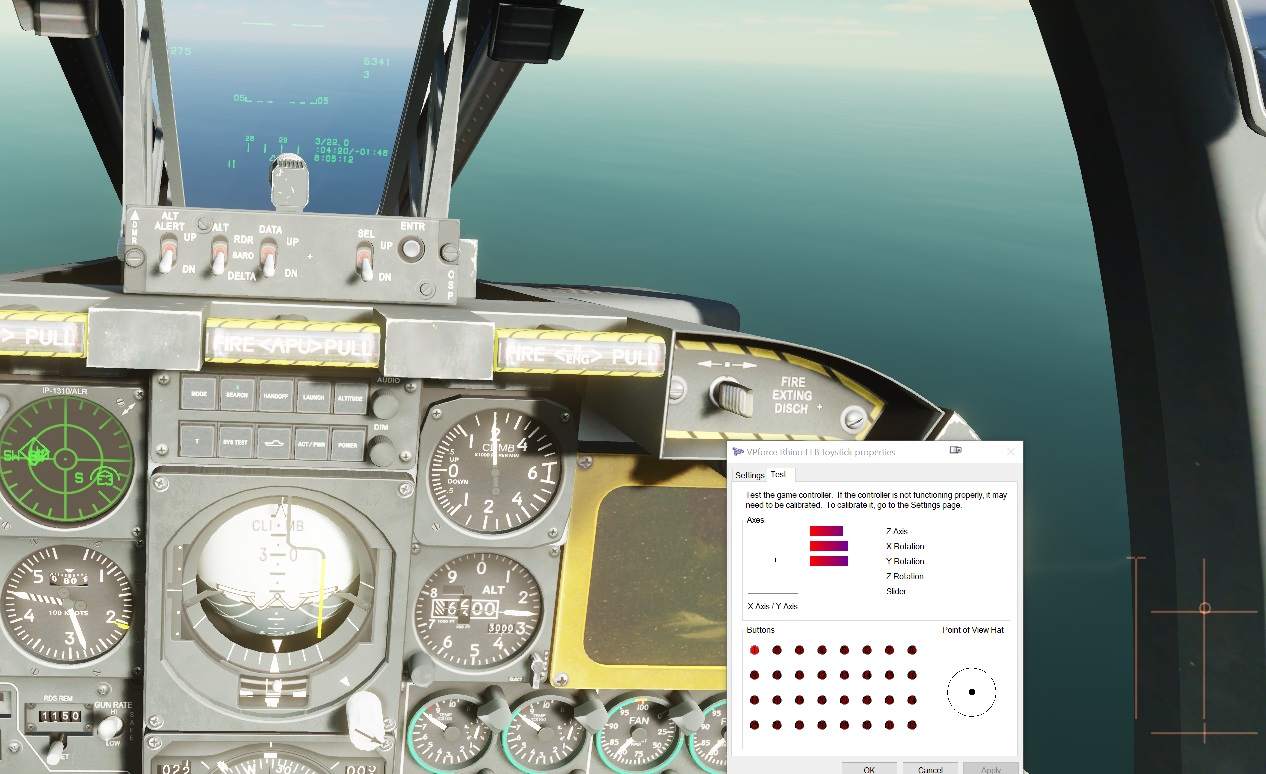Turn the RWR AUDIO knob
This screenshot has width=1266, height=774.
(384, 405)
